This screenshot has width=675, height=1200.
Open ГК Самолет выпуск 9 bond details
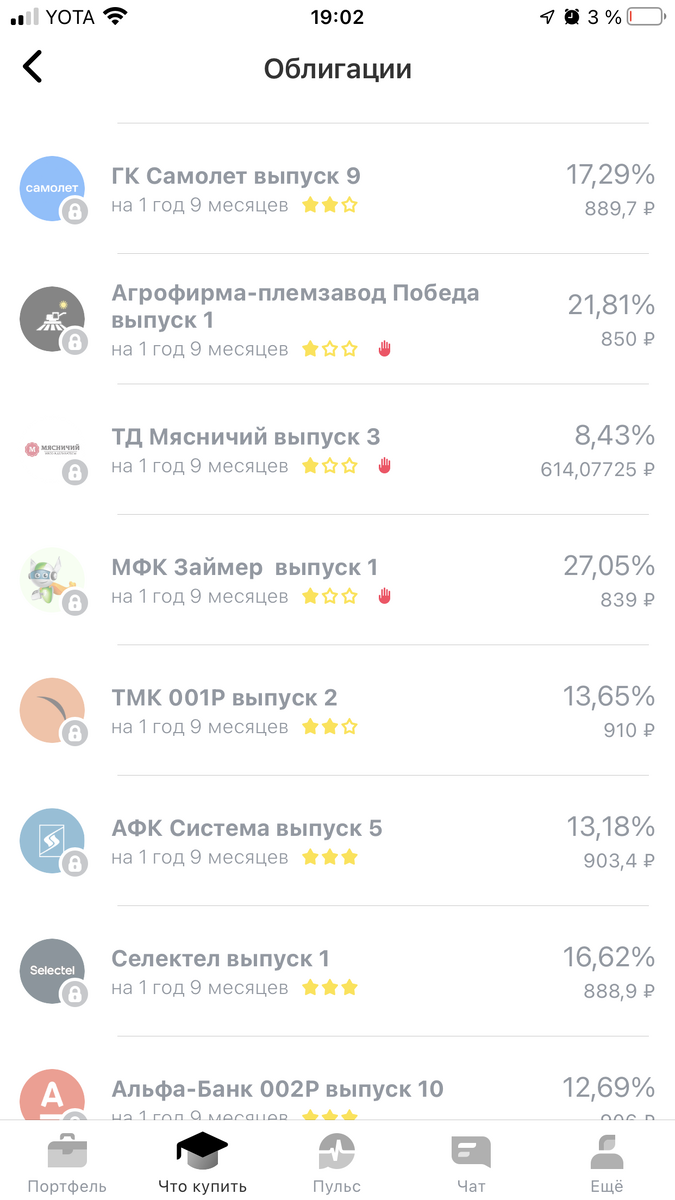click(x=236, y=175)
